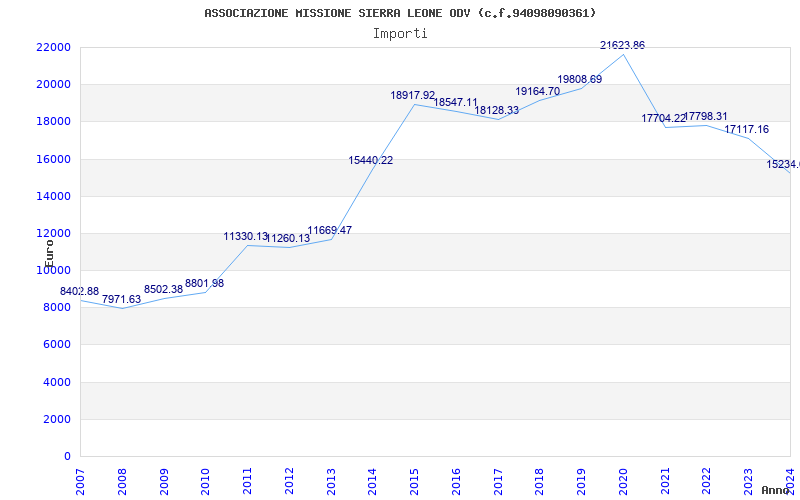This screenshot has height=500, width=800.
Task: Click the 2023 year label on x-axis
Action: pos(748,482)
